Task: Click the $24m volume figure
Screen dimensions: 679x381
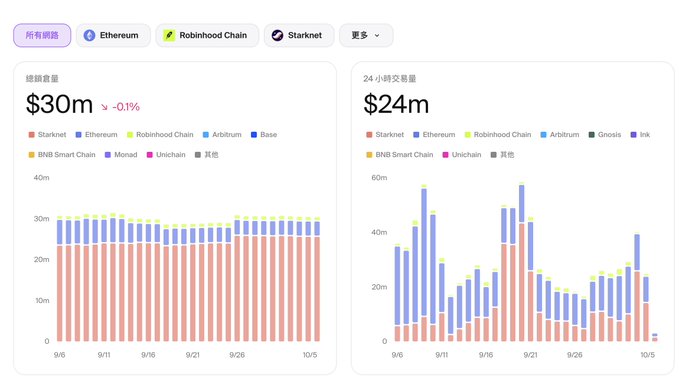Action: (x=396, y=104)
